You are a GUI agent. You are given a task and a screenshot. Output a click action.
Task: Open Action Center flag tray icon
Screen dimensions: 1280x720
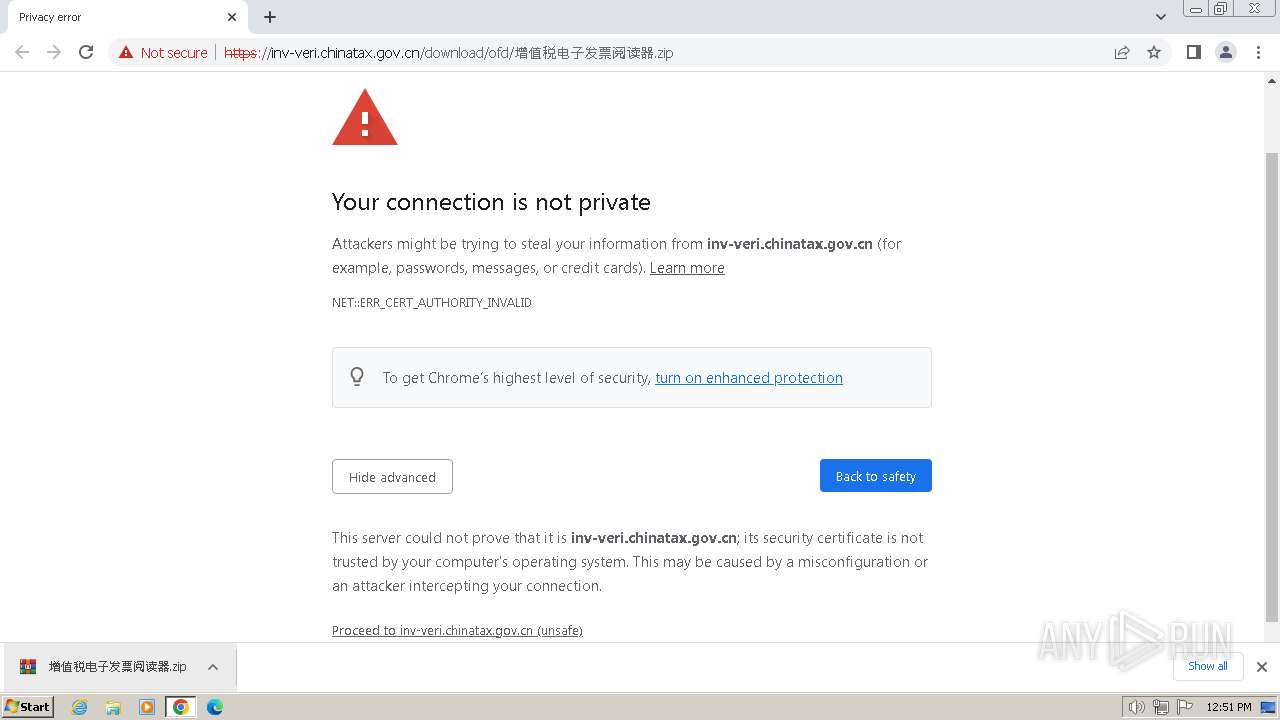(1185, 707)
